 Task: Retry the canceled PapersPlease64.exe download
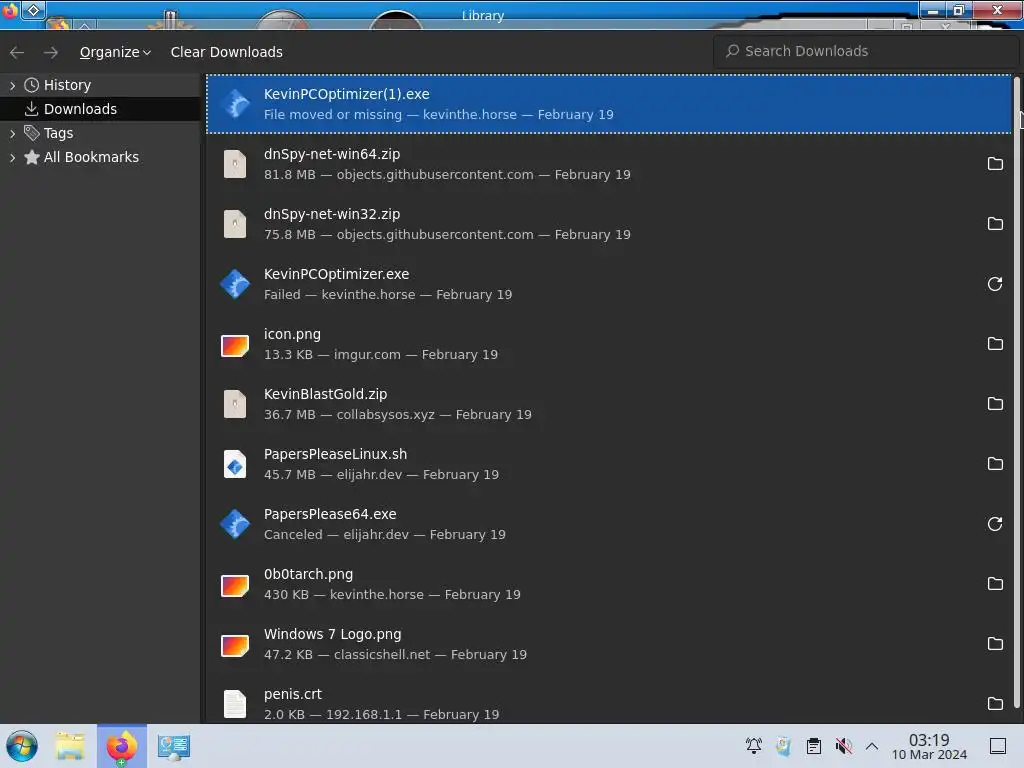point(995,524)
